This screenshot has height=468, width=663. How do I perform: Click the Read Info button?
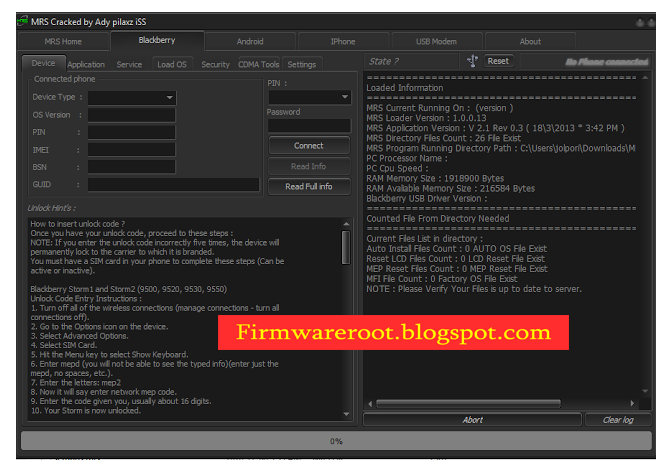pyautogui.click(x=309, y=166)
